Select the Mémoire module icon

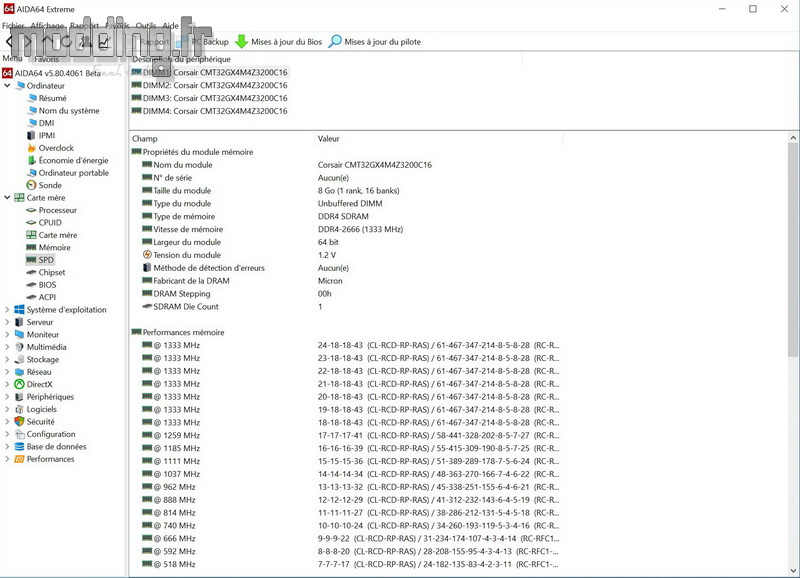coord(32,247)
